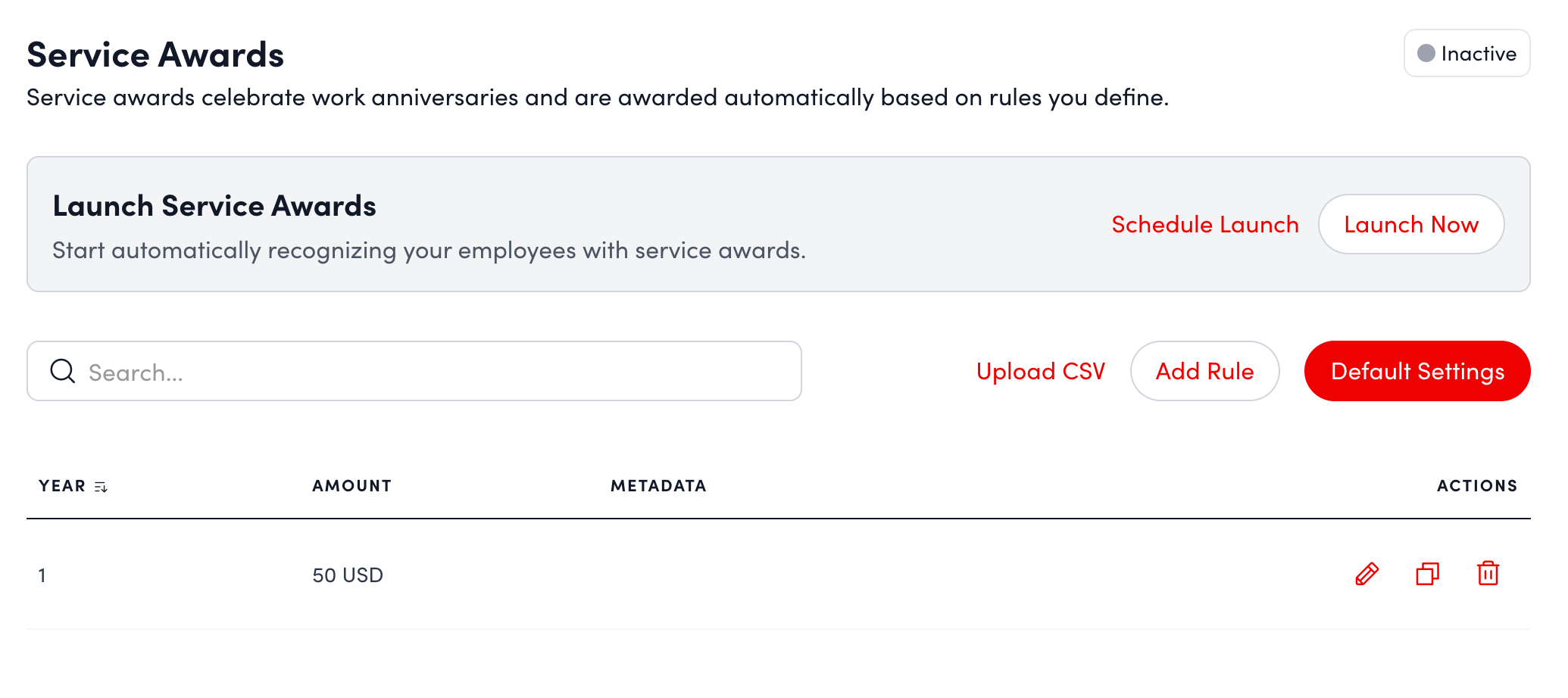Edit the year 1 rule with pencil icon

click(x=1367, y=575)
